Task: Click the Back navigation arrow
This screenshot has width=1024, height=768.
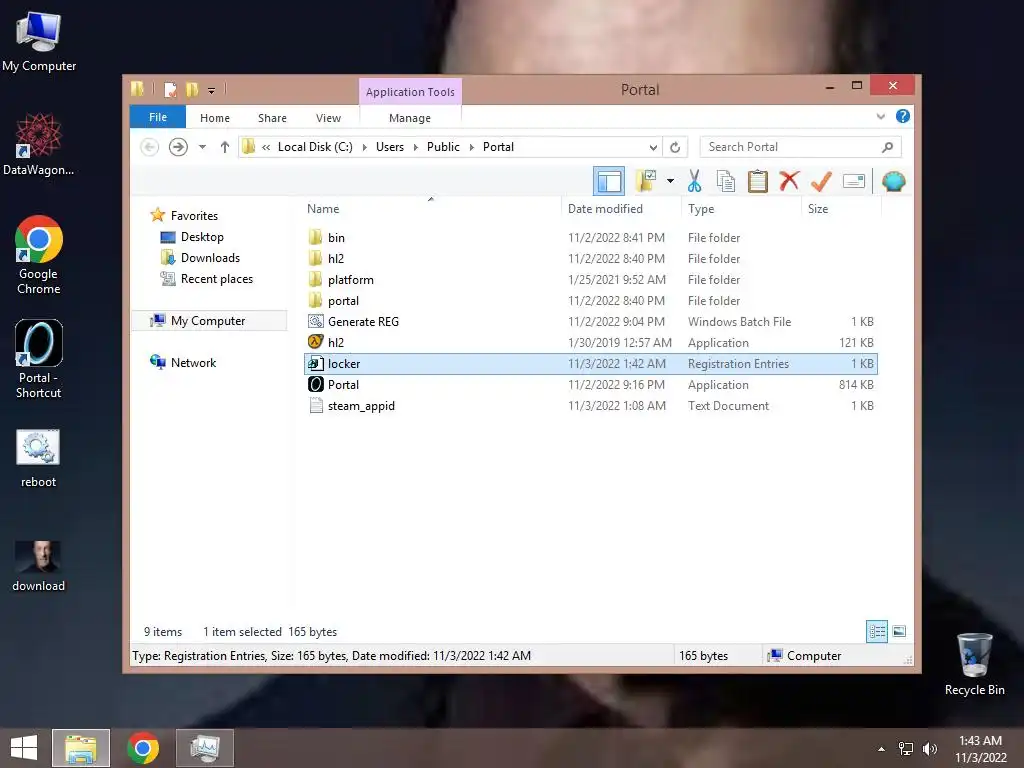Action: (150, 147)
